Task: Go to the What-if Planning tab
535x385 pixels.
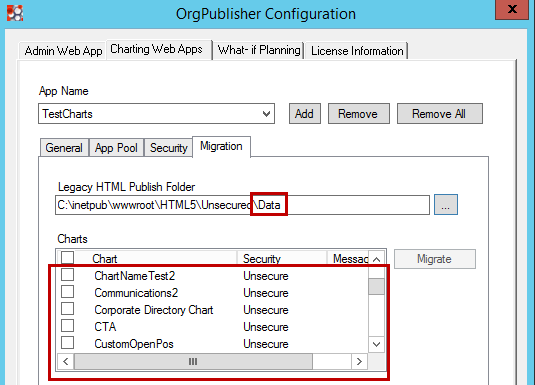Action: 259,50
